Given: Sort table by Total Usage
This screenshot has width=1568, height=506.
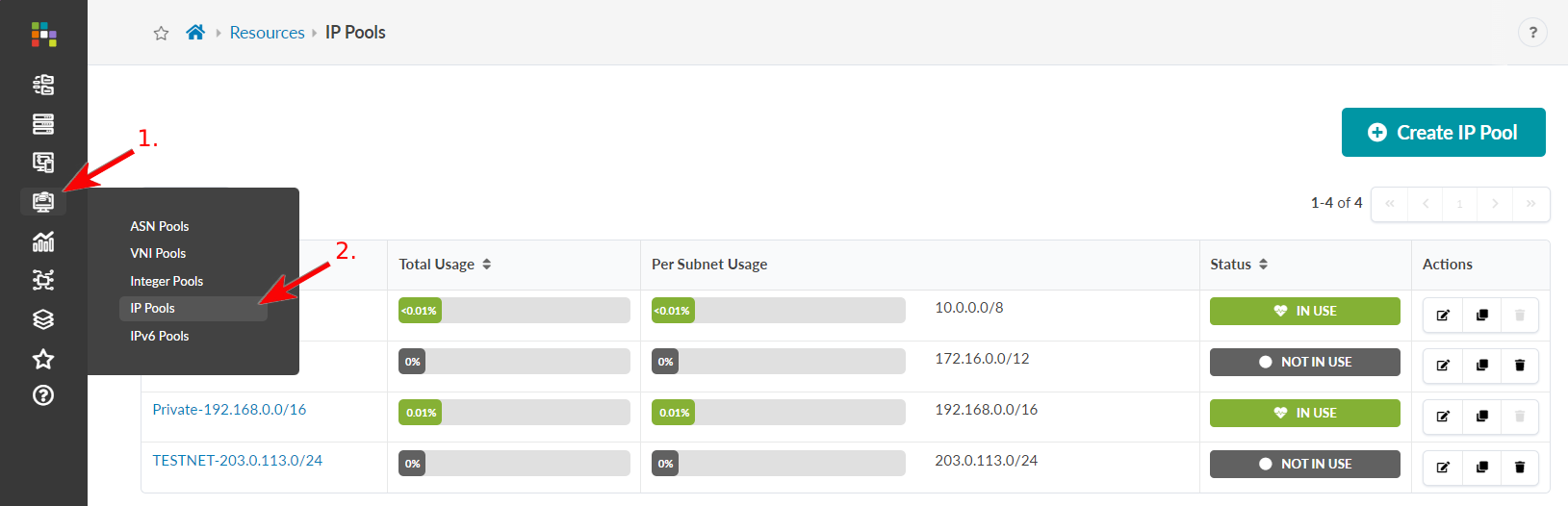Looking at the screenshot, I should point(486,265).
